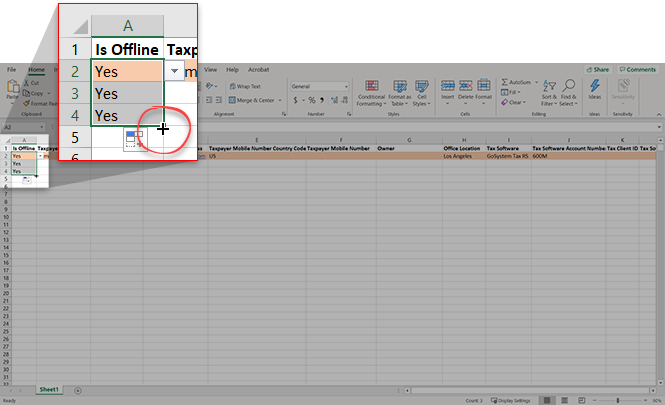The width and height of the screenshot is (665, 405).
Task: Open Alignment settings dialog launcher
Action: [x=284, y=114]
